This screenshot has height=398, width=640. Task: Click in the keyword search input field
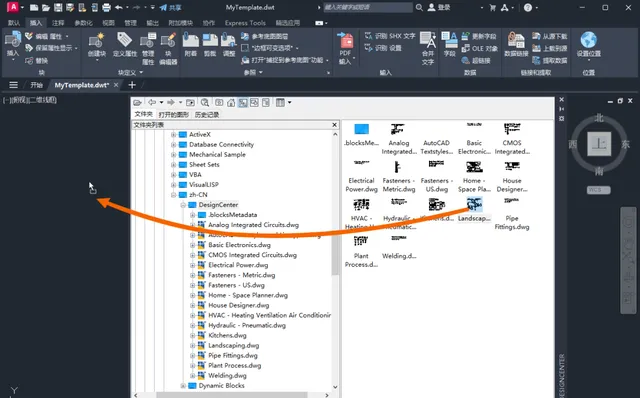(x=367, y=7)
